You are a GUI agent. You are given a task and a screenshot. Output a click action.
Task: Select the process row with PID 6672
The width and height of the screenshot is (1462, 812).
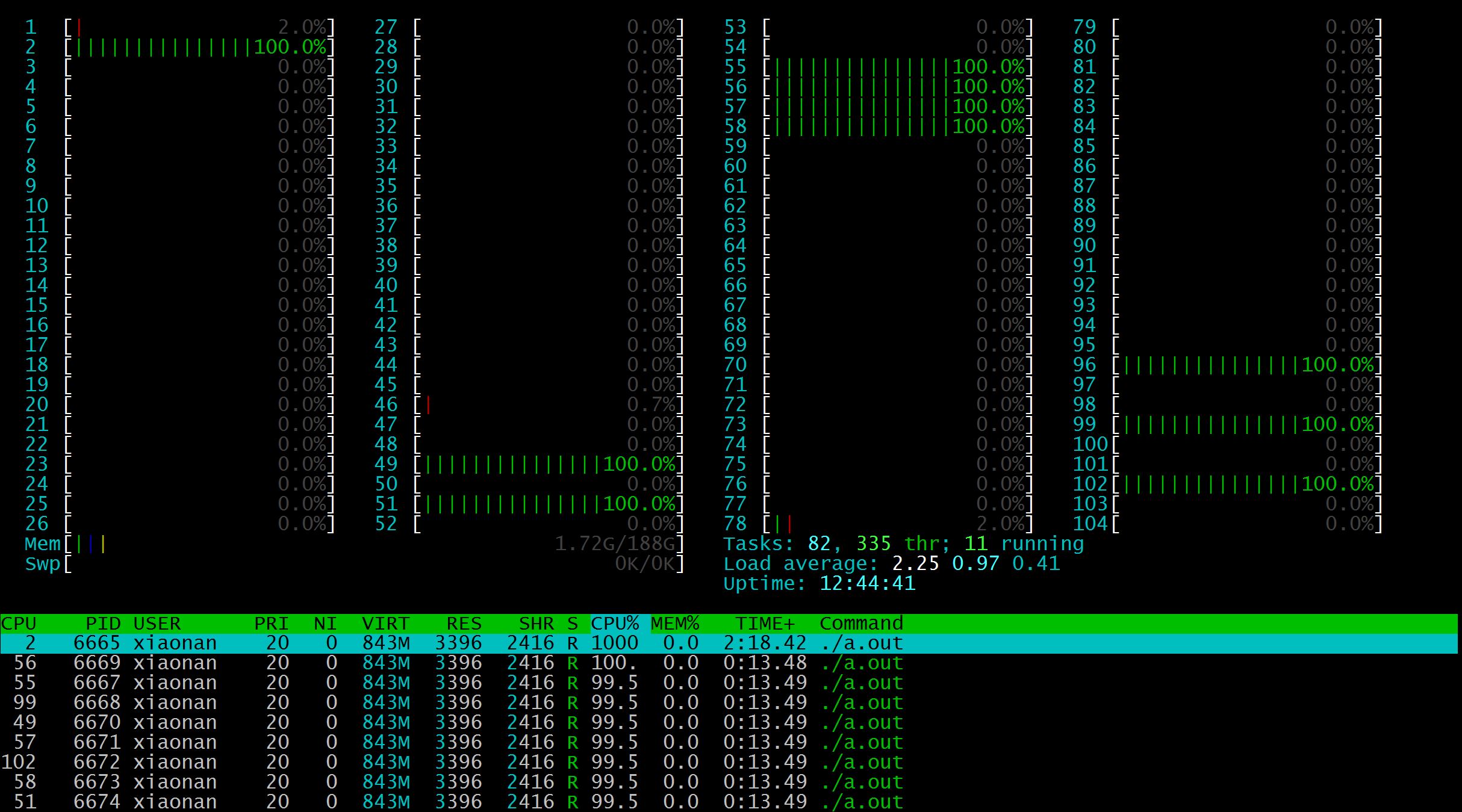click(x=96, y=762)
